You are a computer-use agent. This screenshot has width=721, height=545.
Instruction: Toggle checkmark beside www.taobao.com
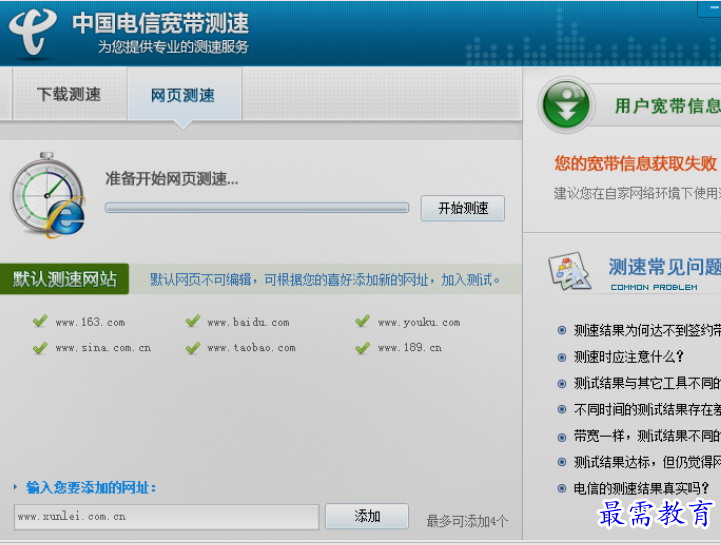pos(193,347)
